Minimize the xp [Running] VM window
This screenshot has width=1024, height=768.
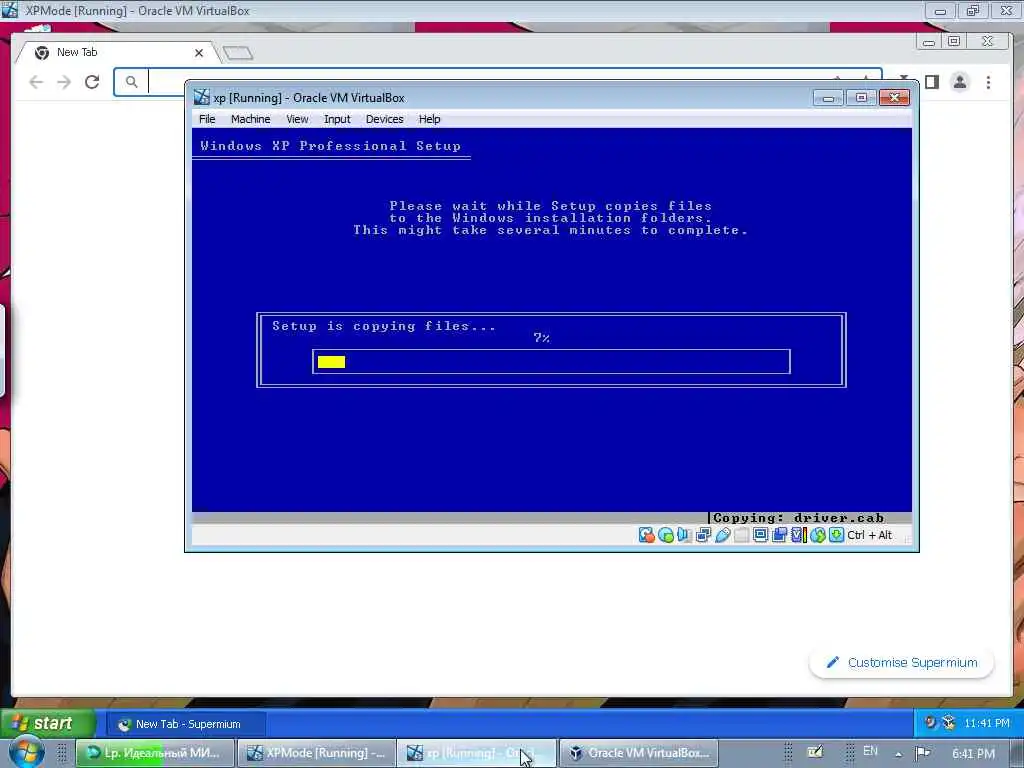tap(828, 98)
